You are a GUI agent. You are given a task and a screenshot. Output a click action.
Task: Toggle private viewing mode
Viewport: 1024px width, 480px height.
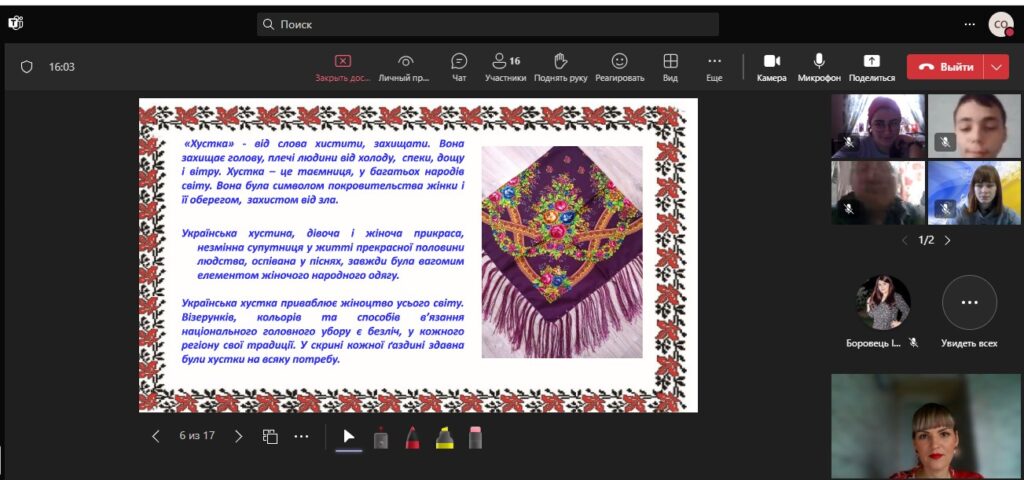(x=405, y=66)
